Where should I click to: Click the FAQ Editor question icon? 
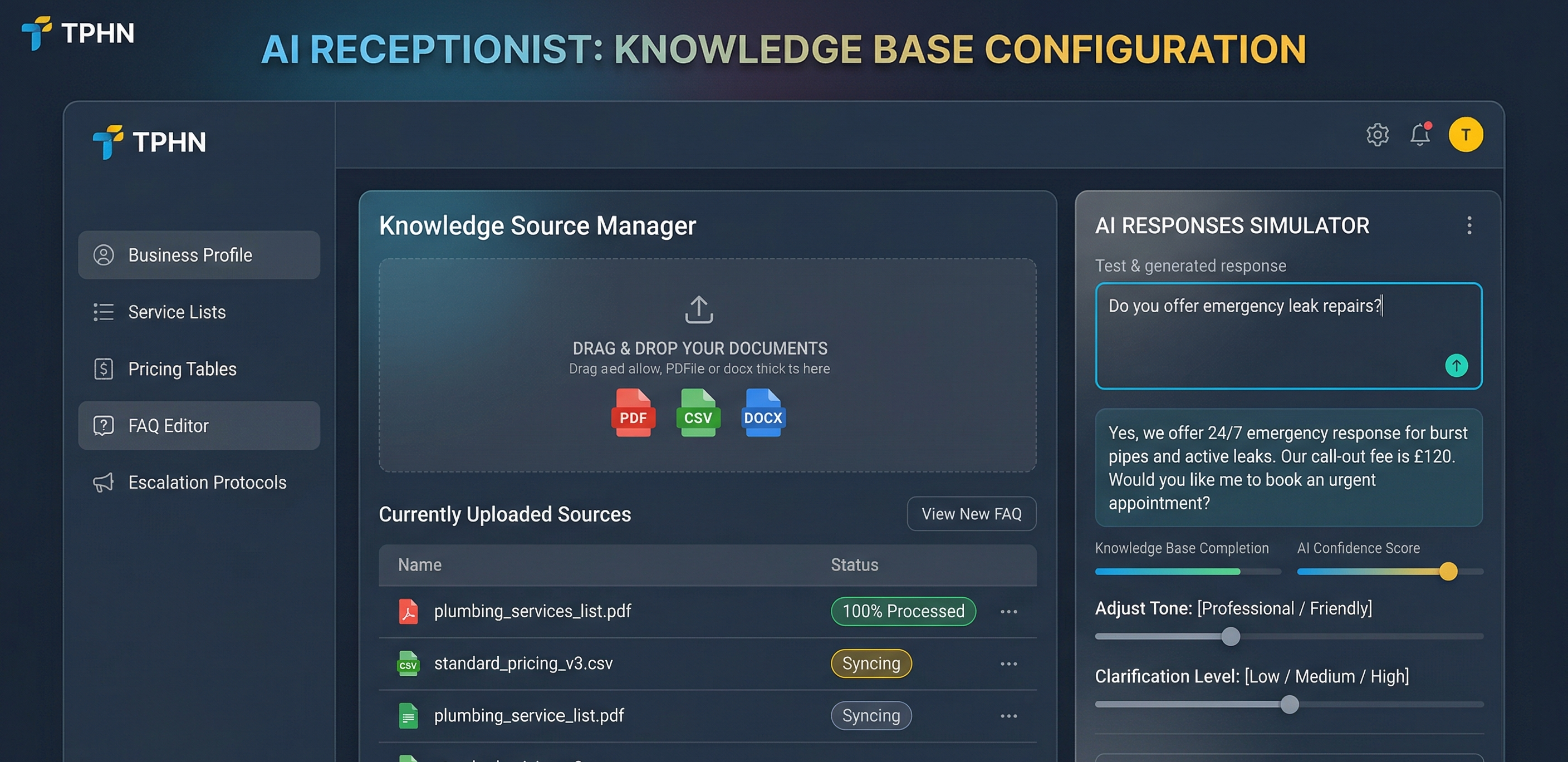[x=104, y=425]
